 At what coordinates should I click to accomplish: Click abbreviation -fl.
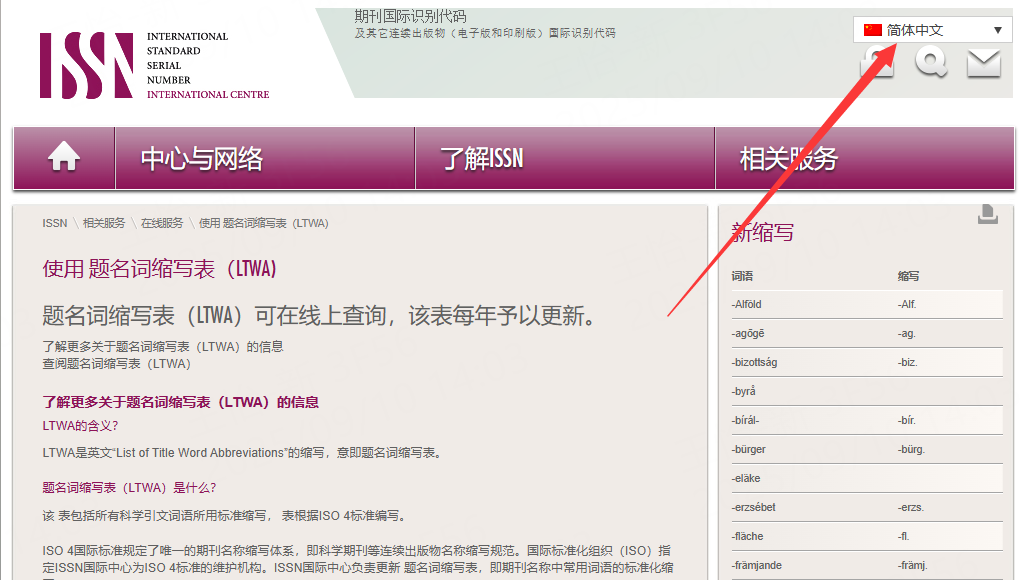[903, 536]
